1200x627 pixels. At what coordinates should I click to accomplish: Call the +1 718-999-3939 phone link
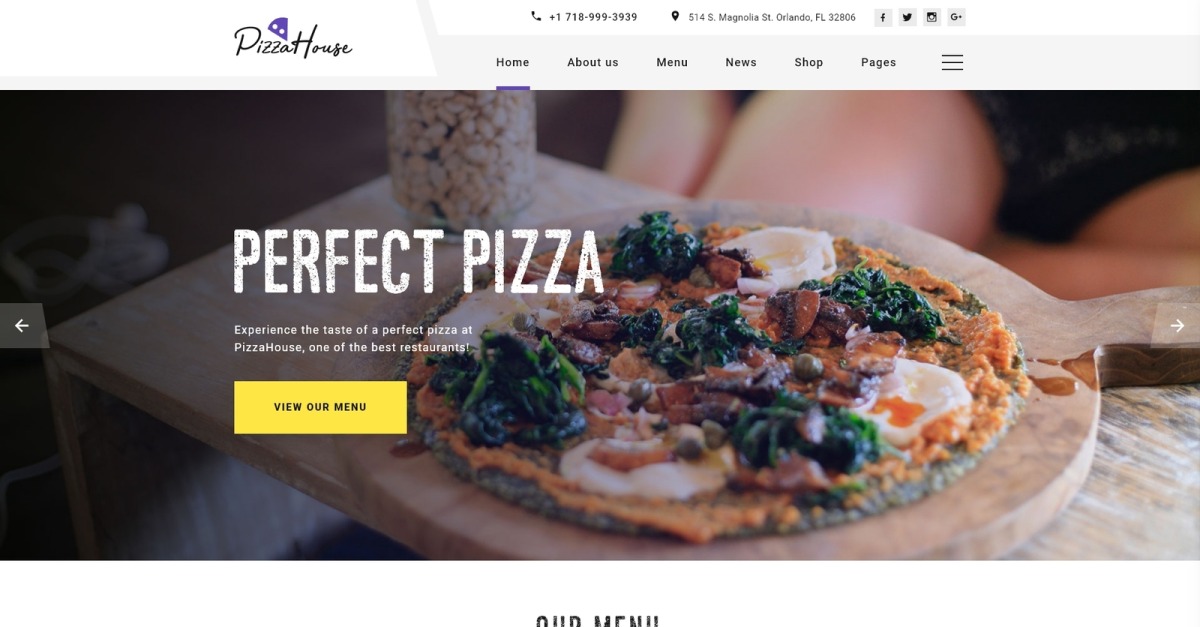point(593,17)
